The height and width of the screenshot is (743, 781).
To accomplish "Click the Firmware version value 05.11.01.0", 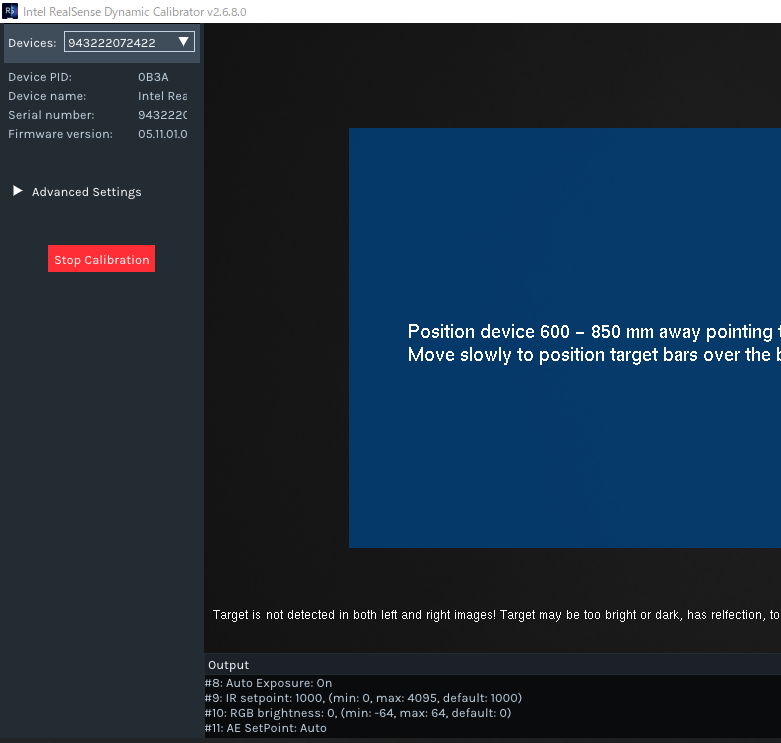I will pyautogui.click(x=162, y=134).
